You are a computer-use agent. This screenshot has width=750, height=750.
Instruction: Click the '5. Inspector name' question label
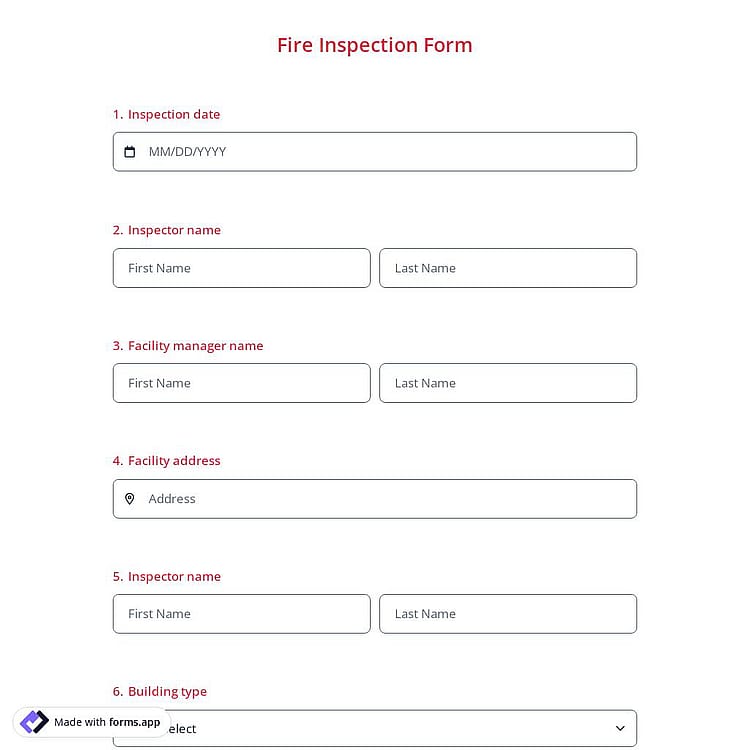coord(166,576)
